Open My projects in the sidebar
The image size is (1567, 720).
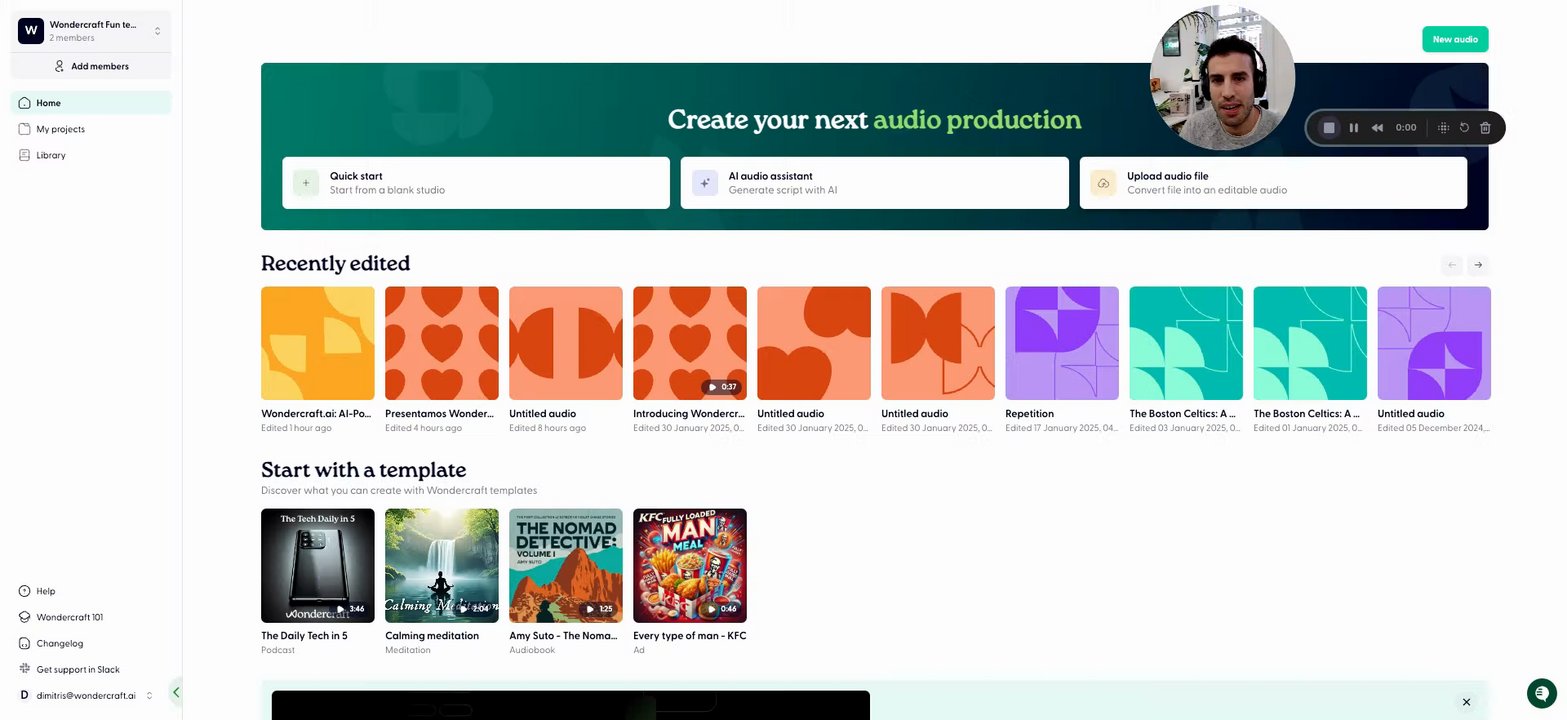click(91, 129)
